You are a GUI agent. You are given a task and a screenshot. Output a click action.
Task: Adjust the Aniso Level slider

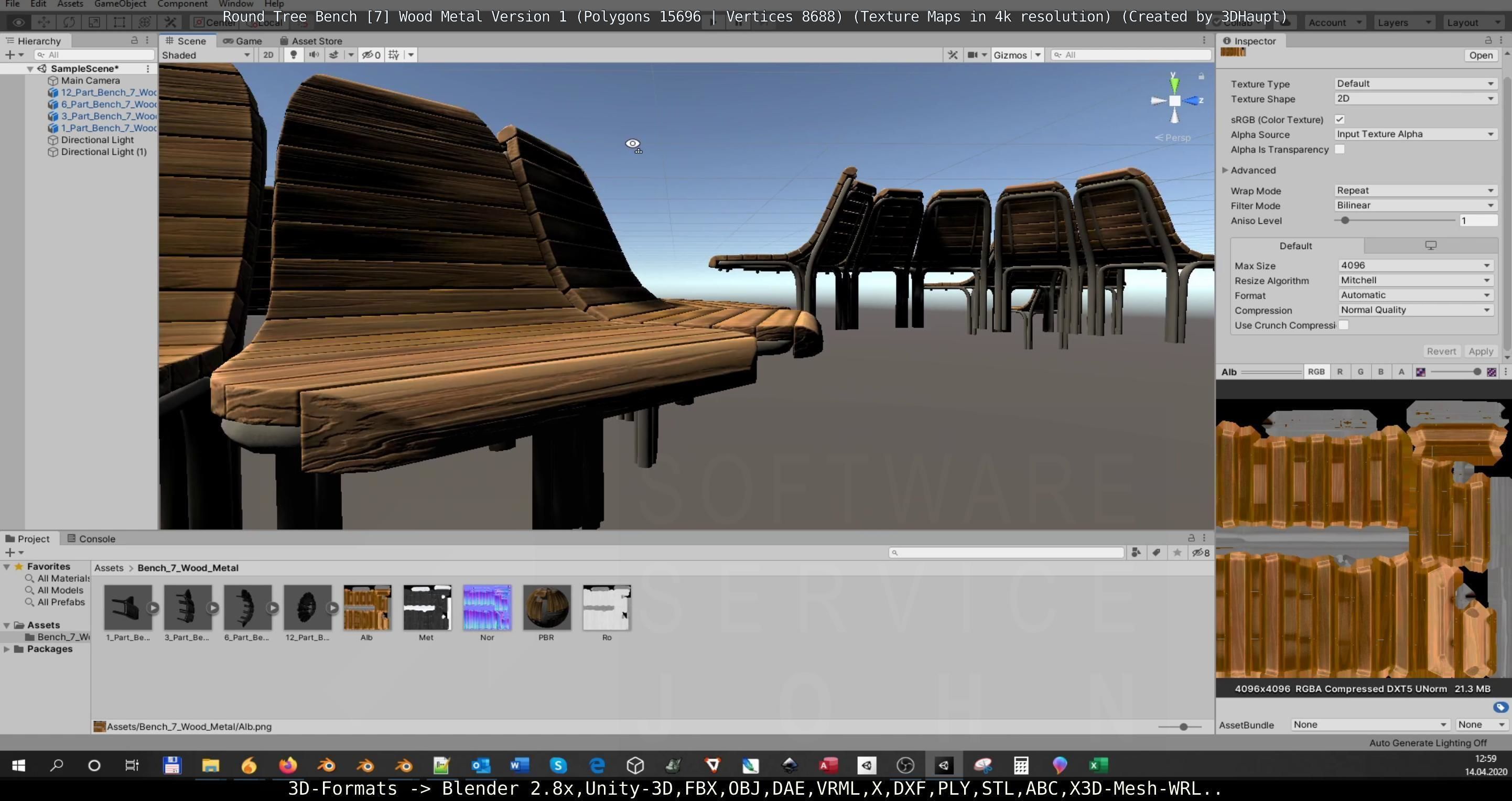(1345, 221)
